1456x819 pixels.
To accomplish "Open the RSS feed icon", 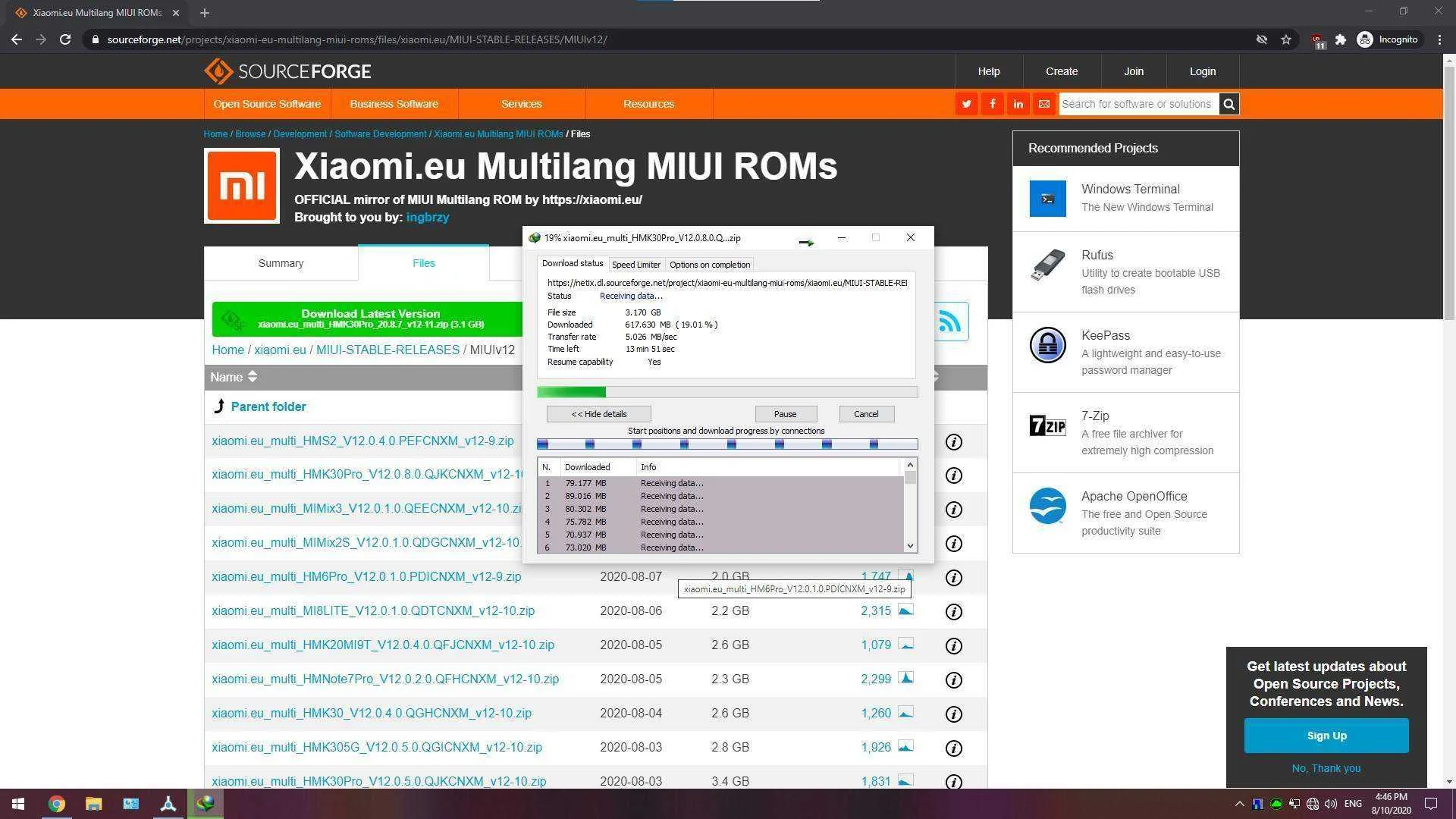I will coord(950,321).
